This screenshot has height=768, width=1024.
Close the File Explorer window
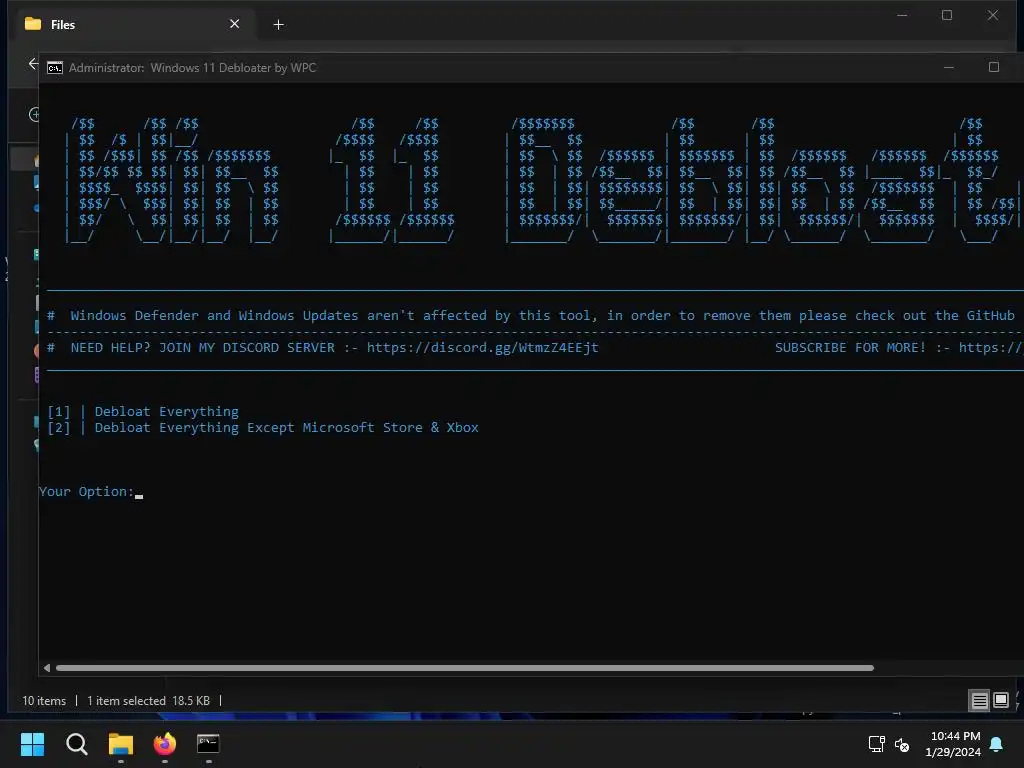pyautogui.click(x=993, y=15)
